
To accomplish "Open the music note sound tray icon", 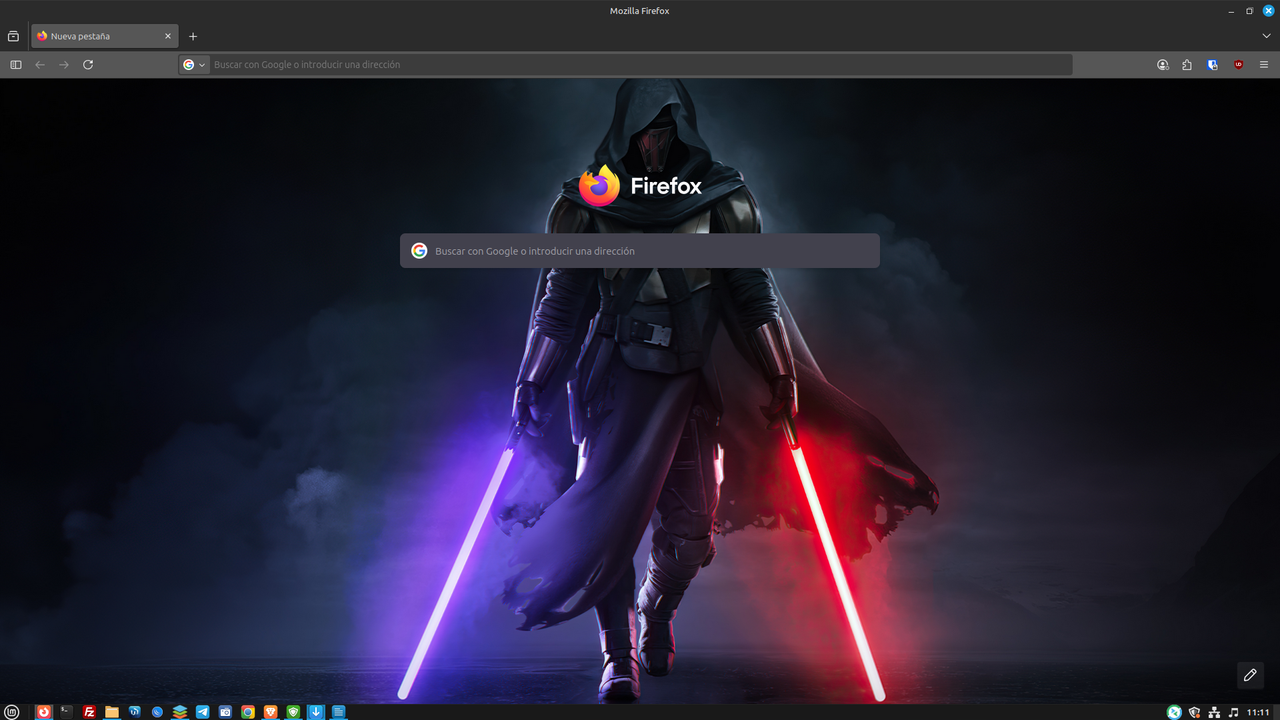I will pos(1233,712).
